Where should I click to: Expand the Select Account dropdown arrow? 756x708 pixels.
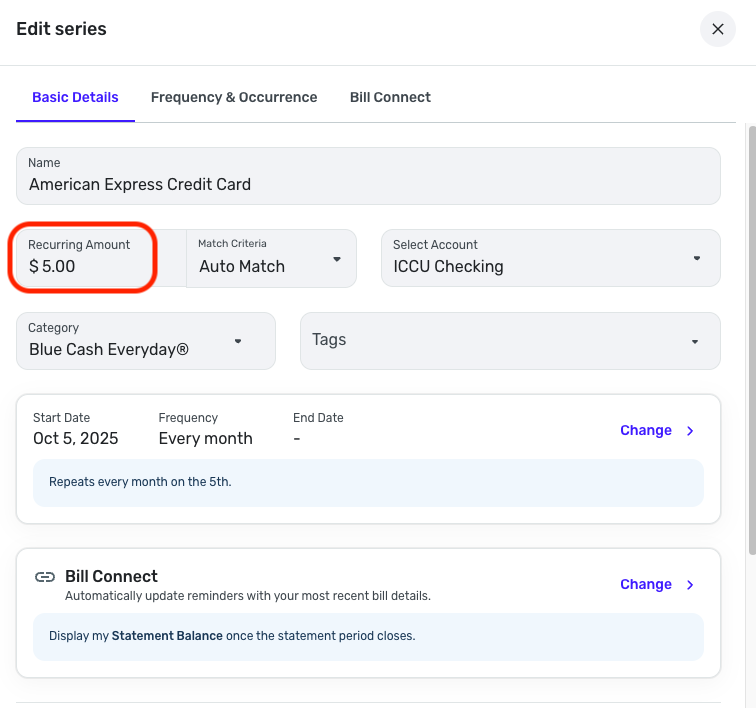[697, 259]
